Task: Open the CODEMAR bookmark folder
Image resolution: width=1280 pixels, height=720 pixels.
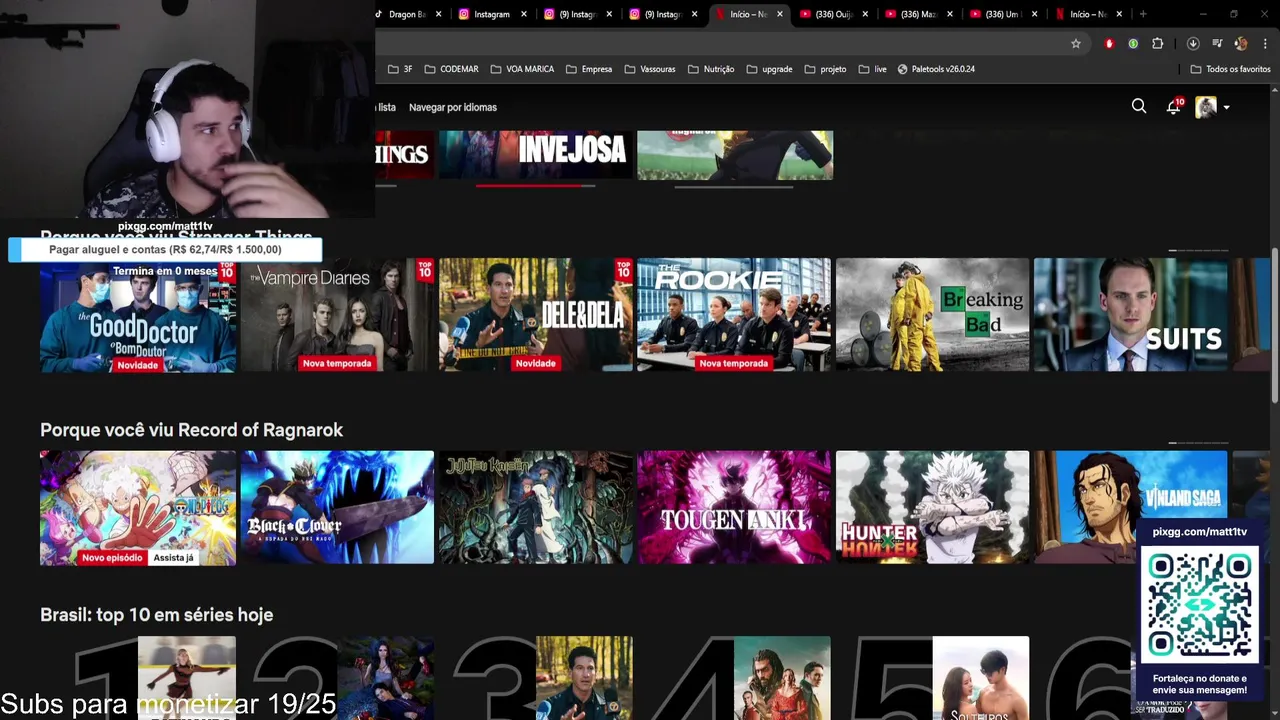Action: (451, 69)
